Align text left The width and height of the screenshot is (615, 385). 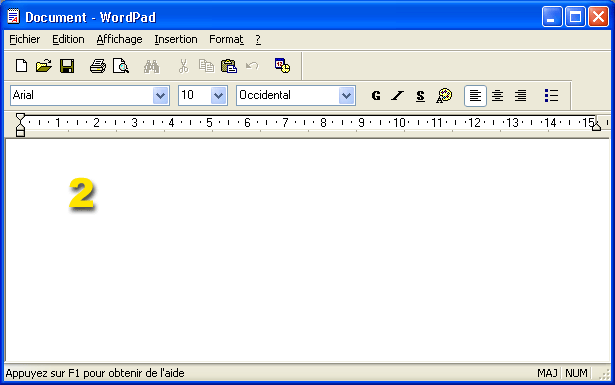coord(475,96)
